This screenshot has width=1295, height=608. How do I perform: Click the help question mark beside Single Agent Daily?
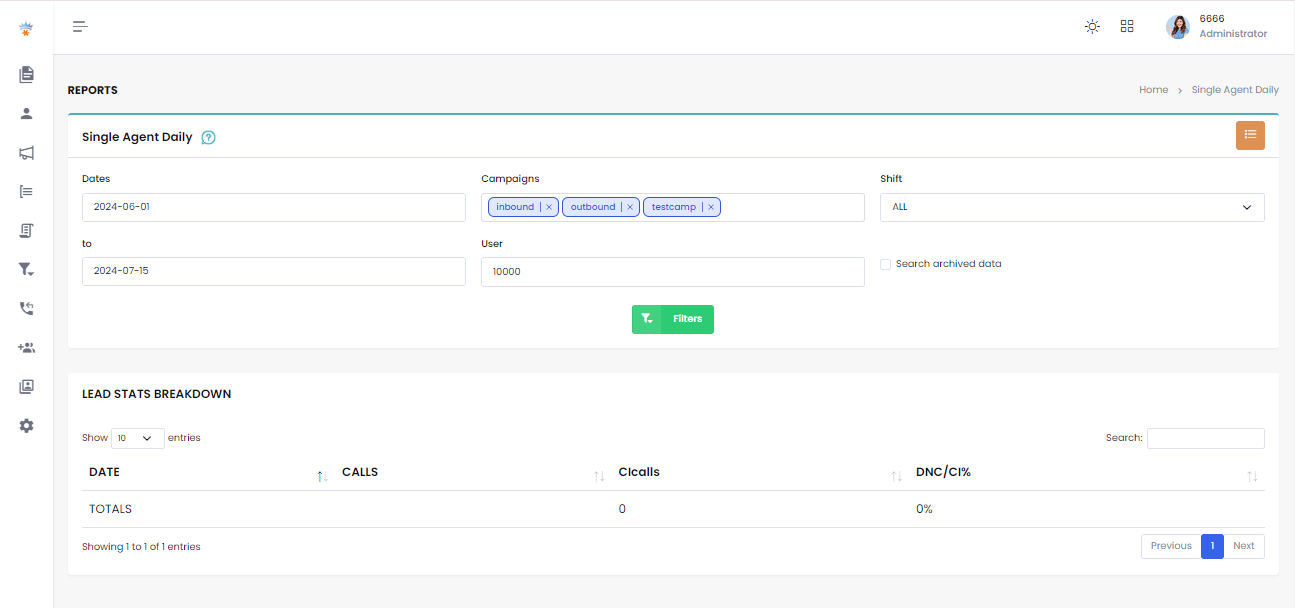tap(208, 138)
